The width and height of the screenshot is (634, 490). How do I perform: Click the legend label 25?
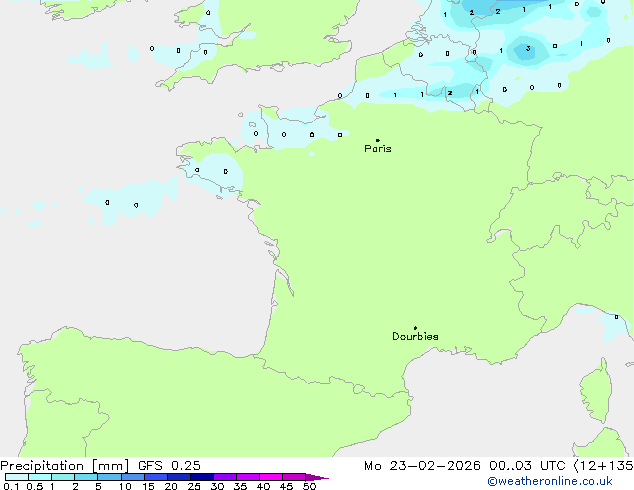(194, 486)
